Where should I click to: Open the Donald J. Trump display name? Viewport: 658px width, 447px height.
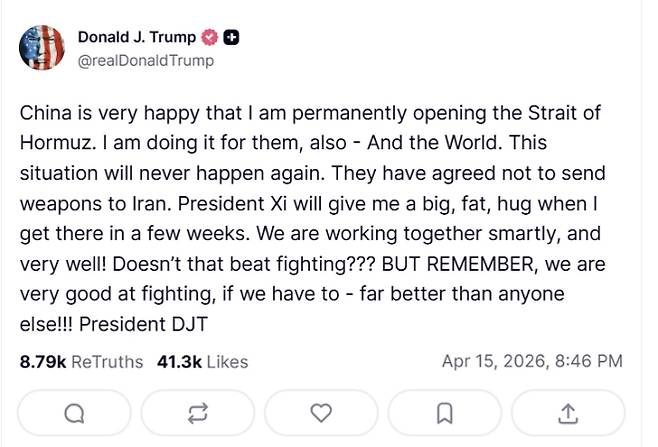click(x=137, y=38)
